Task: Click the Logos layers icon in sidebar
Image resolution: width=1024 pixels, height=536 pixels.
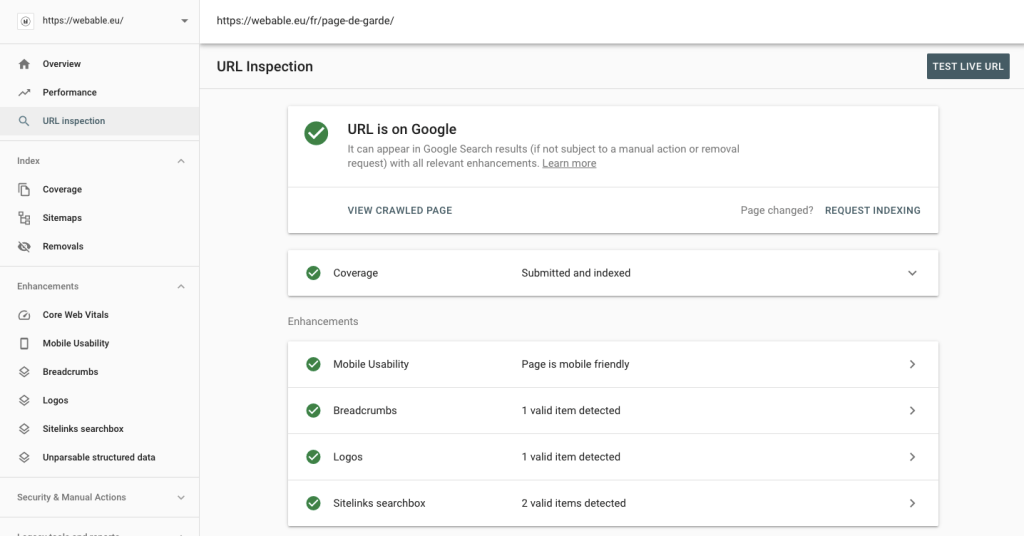Action: click(x=24, y=400)
